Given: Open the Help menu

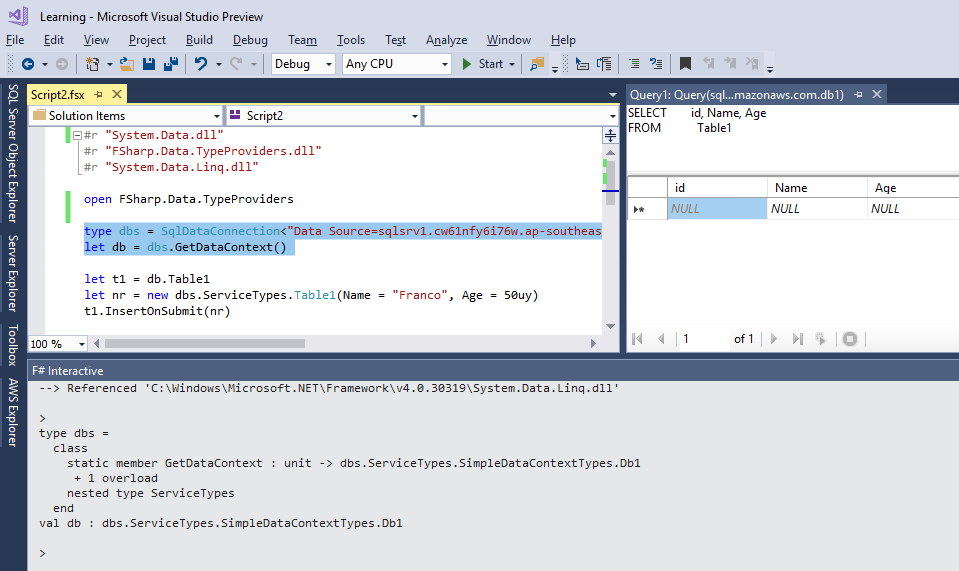Looking at the screenshot, I should (x=563, y=40).
